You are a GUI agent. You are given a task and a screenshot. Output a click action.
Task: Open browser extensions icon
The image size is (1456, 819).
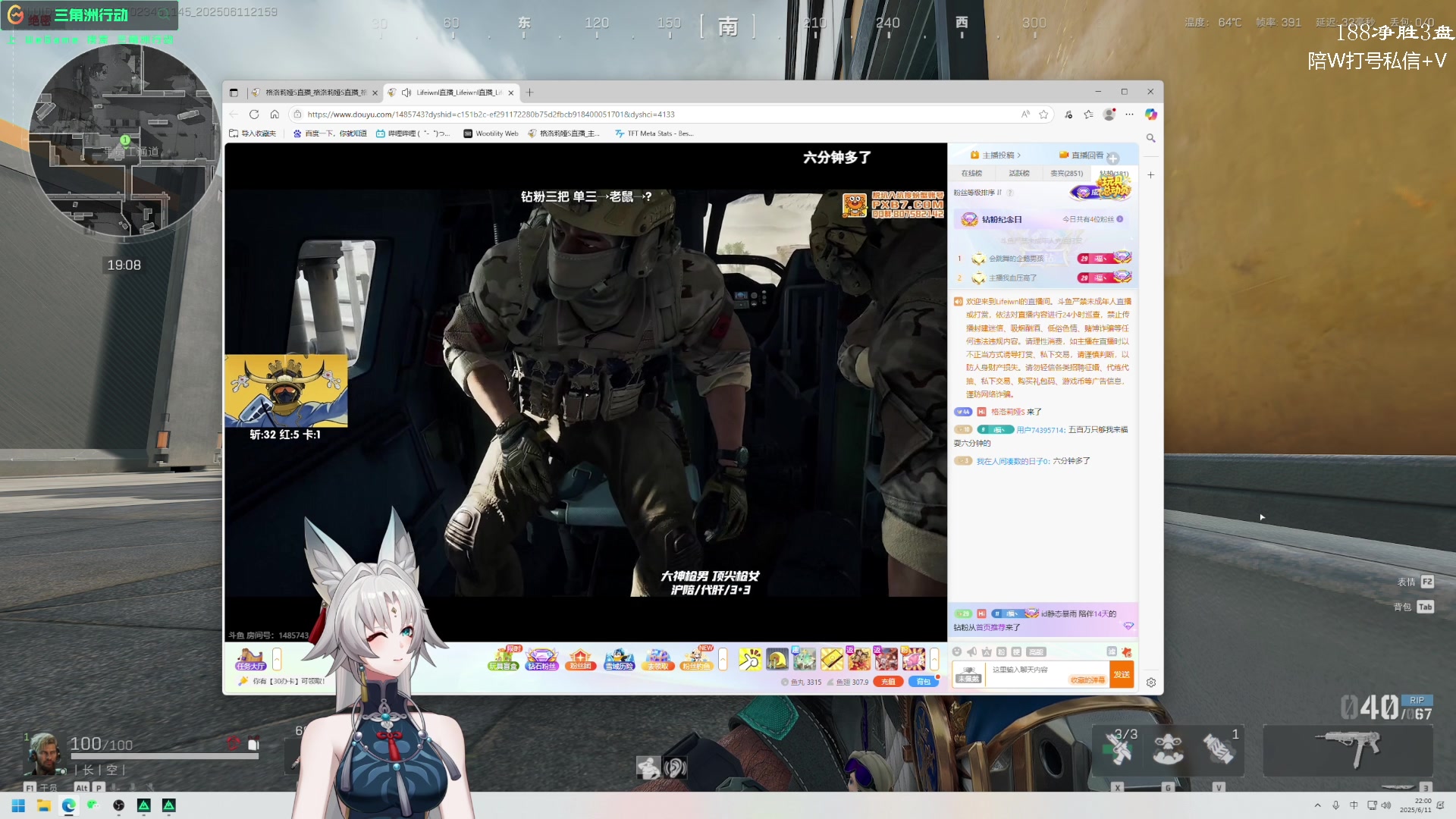pyautogui.click(x=1068, y=115)
